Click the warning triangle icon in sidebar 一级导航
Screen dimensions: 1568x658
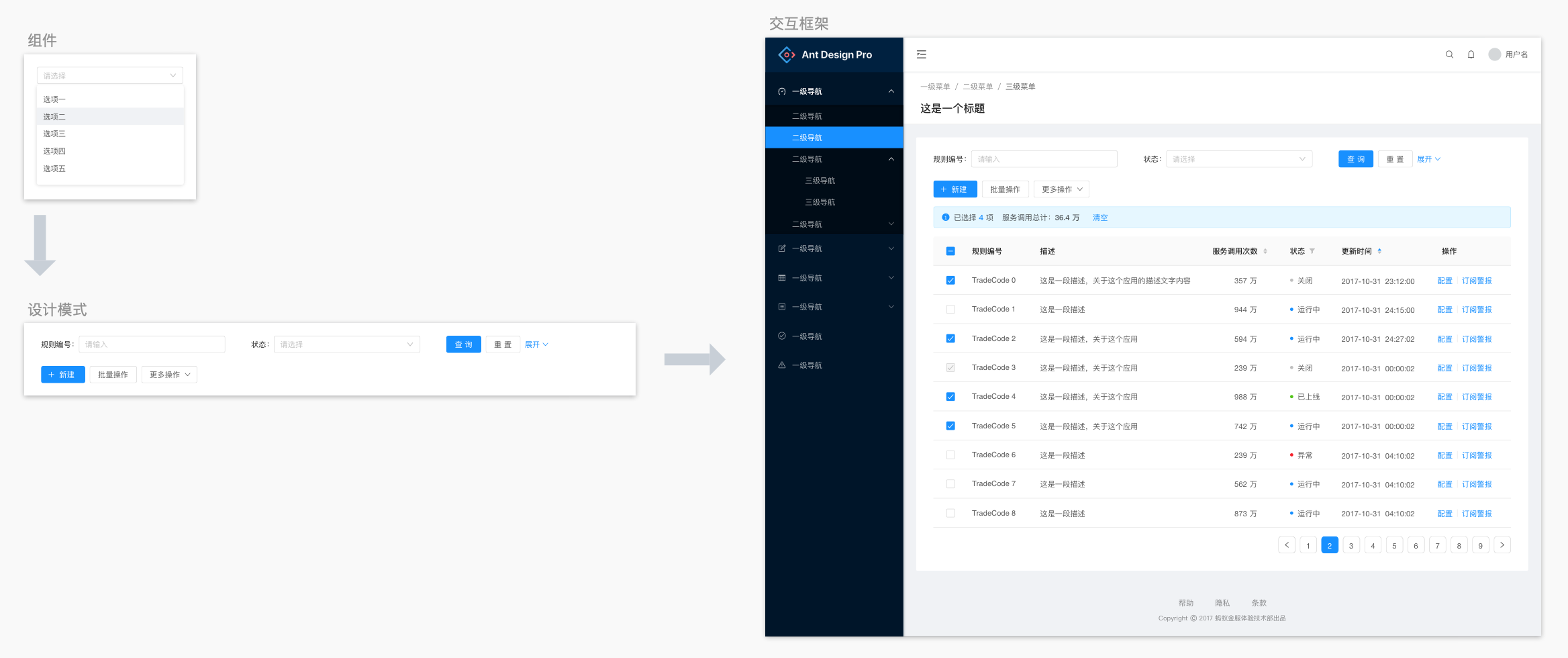point(782,365)
